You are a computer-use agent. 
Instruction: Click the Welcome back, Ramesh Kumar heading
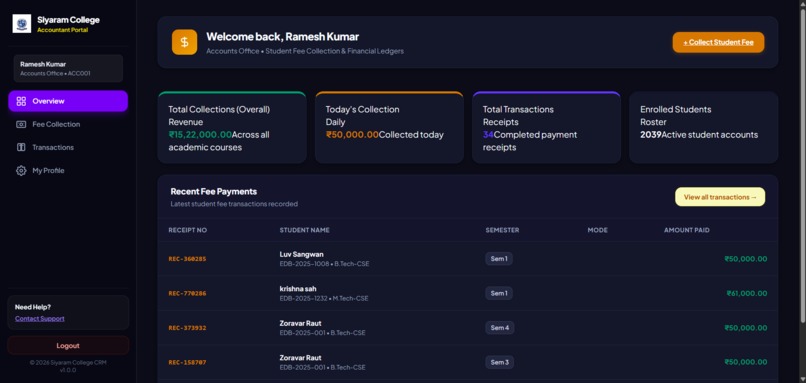(x=283, y=37)
